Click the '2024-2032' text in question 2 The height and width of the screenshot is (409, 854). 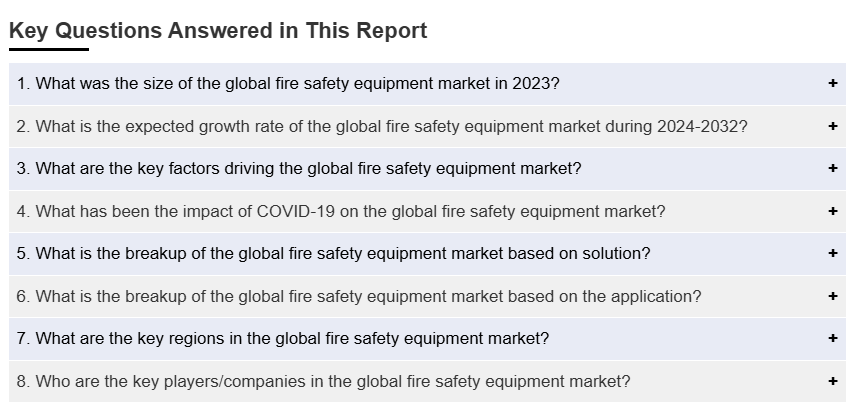pyautogui.click(x=700, y=127)
